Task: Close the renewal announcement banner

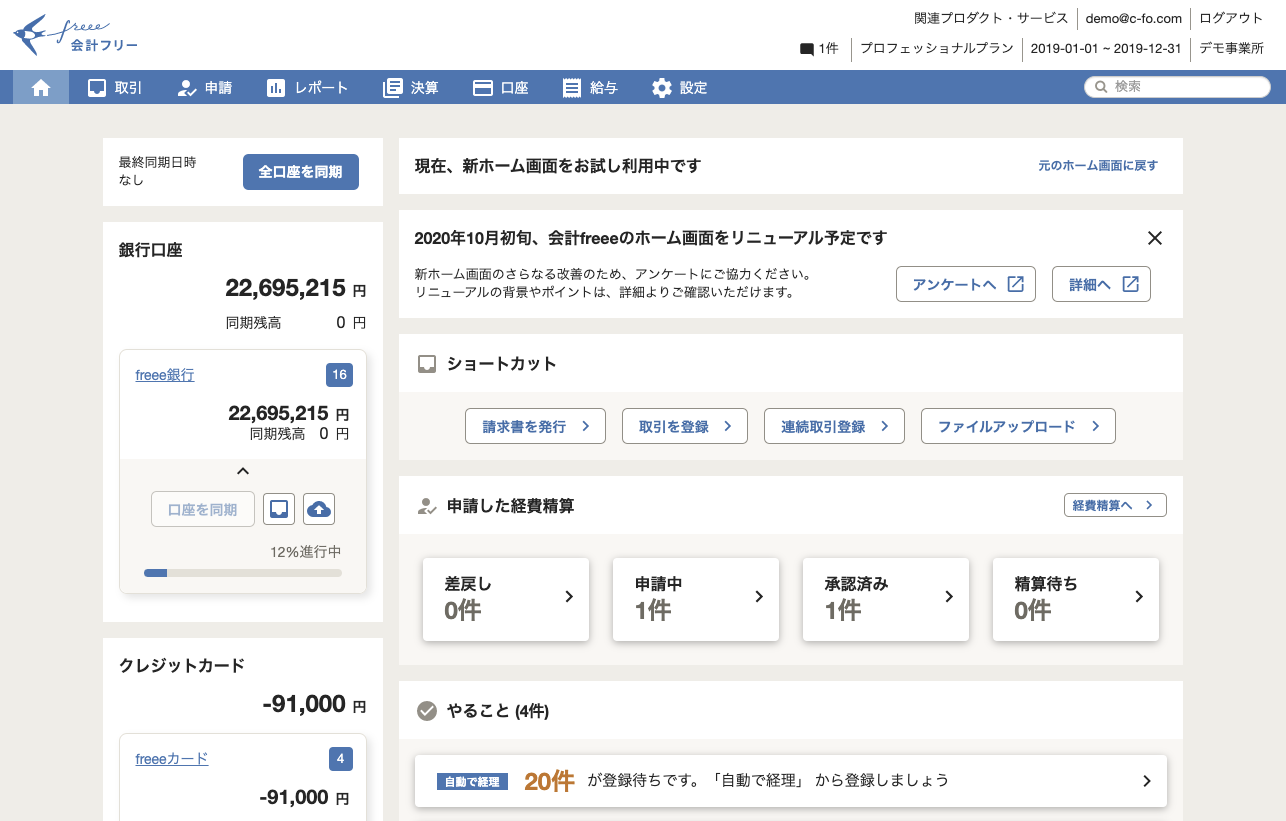Action: pos(1155,238)
